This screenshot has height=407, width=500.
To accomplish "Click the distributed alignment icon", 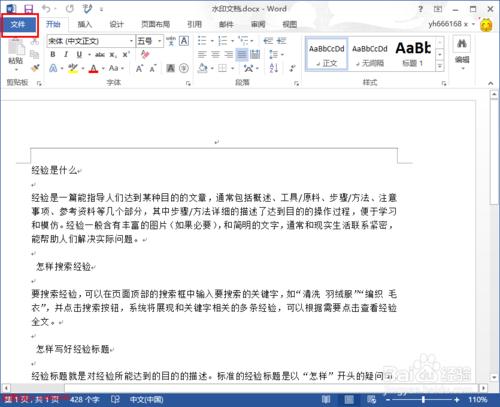I will point(255,55).
